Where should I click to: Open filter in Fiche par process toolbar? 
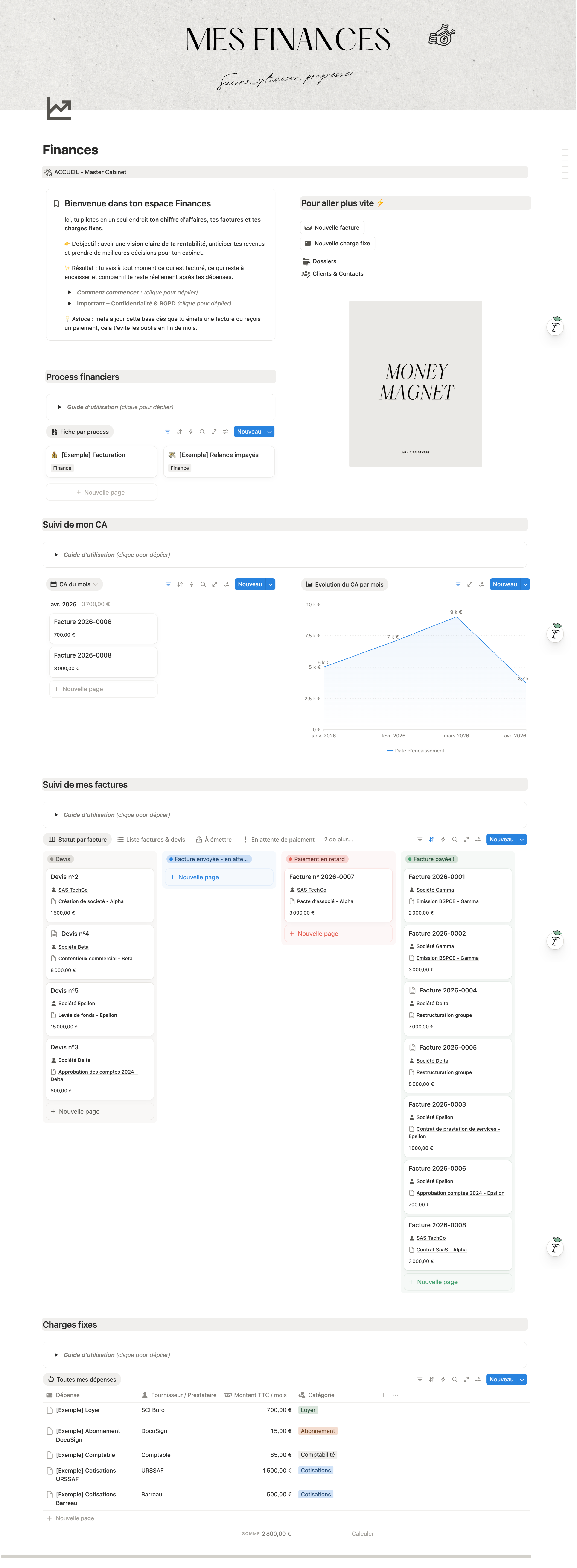click(167, 432)
